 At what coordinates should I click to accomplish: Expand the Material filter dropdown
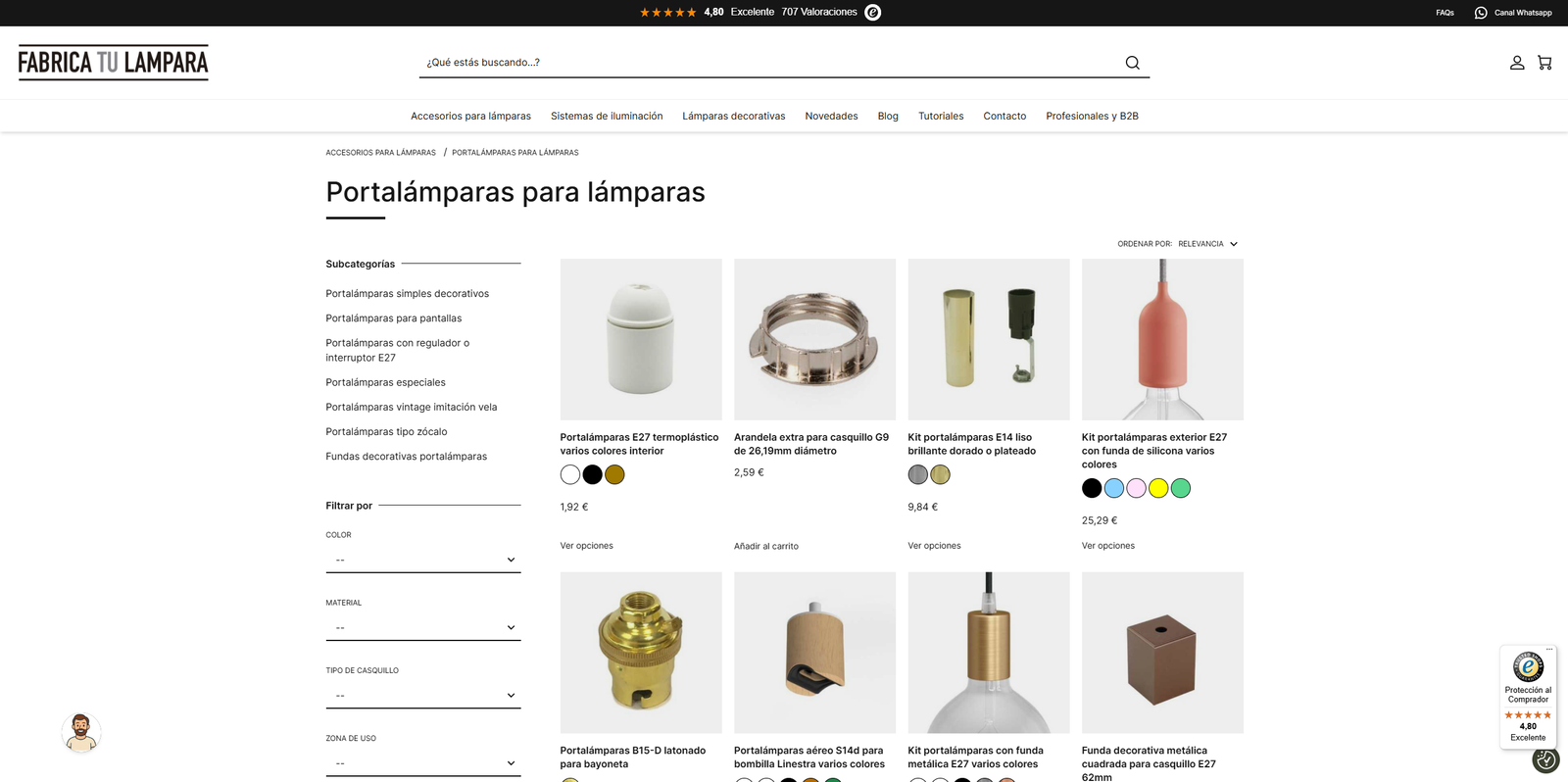[x=423, y=627]
